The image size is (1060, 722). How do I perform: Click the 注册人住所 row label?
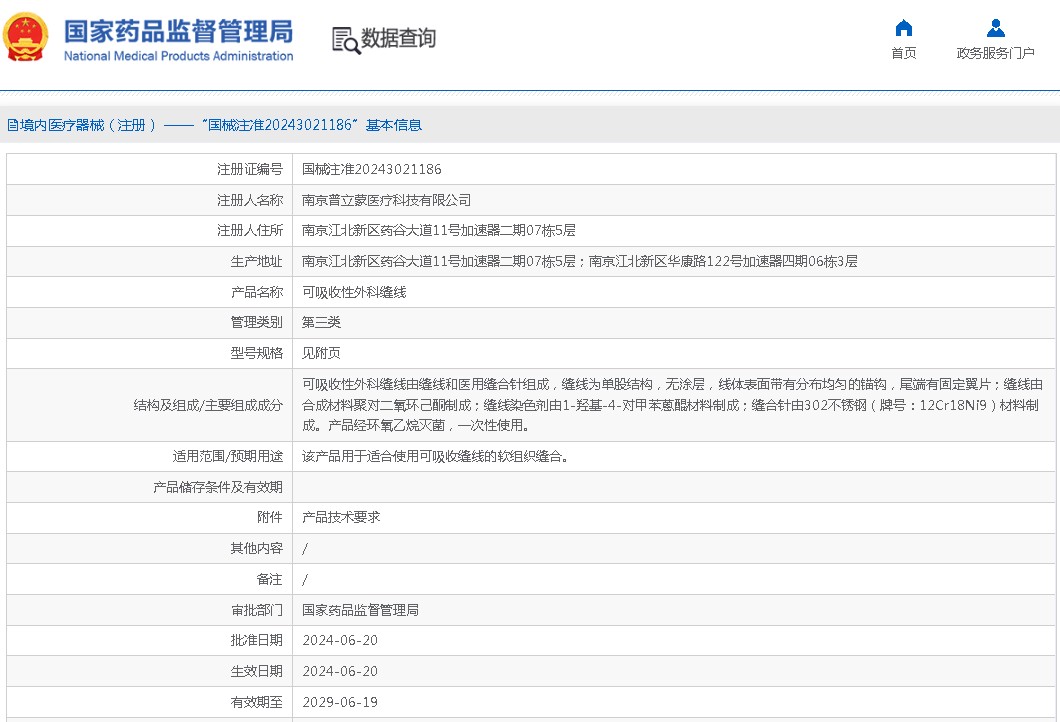point(249,231)
